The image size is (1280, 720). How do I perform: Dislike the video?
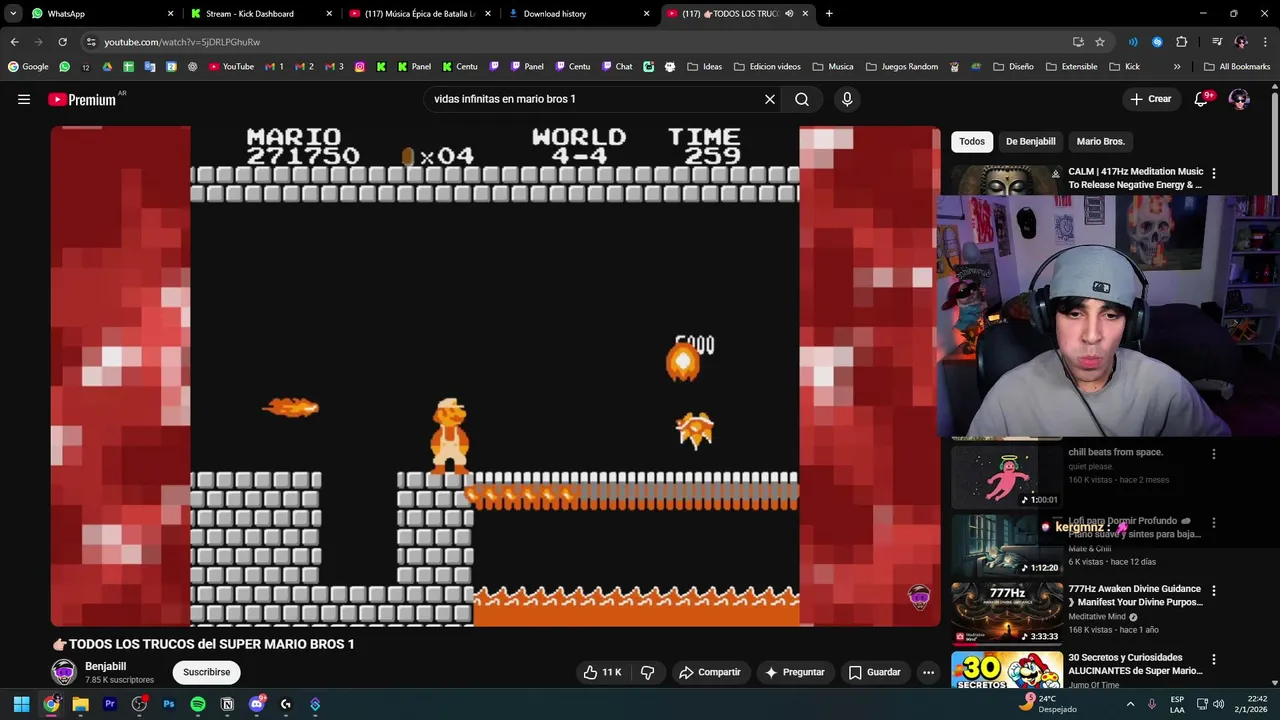pyautogui.click(x=647, y=672)
